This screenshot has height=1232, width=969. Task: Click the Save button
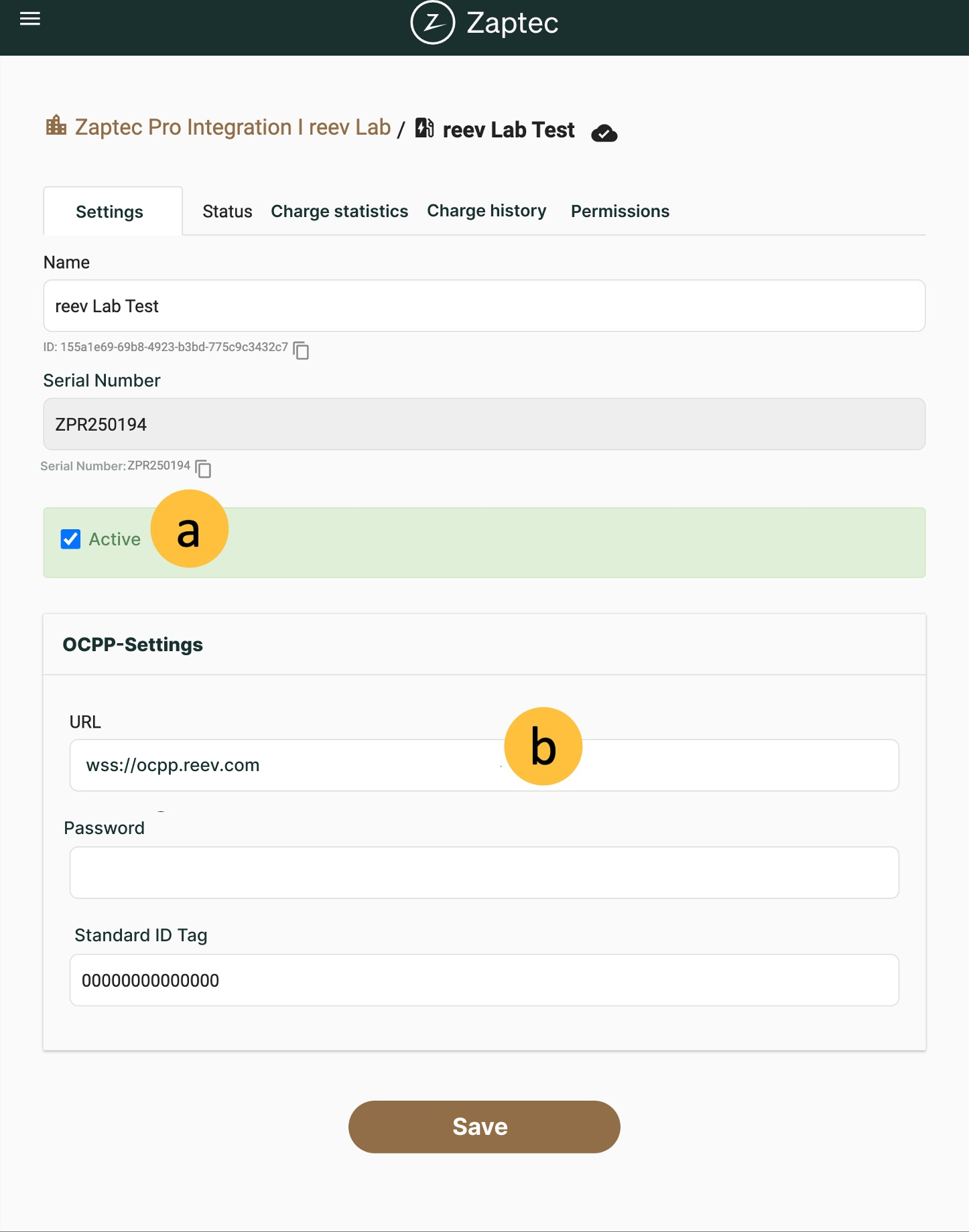click(x=484, y=1127)
